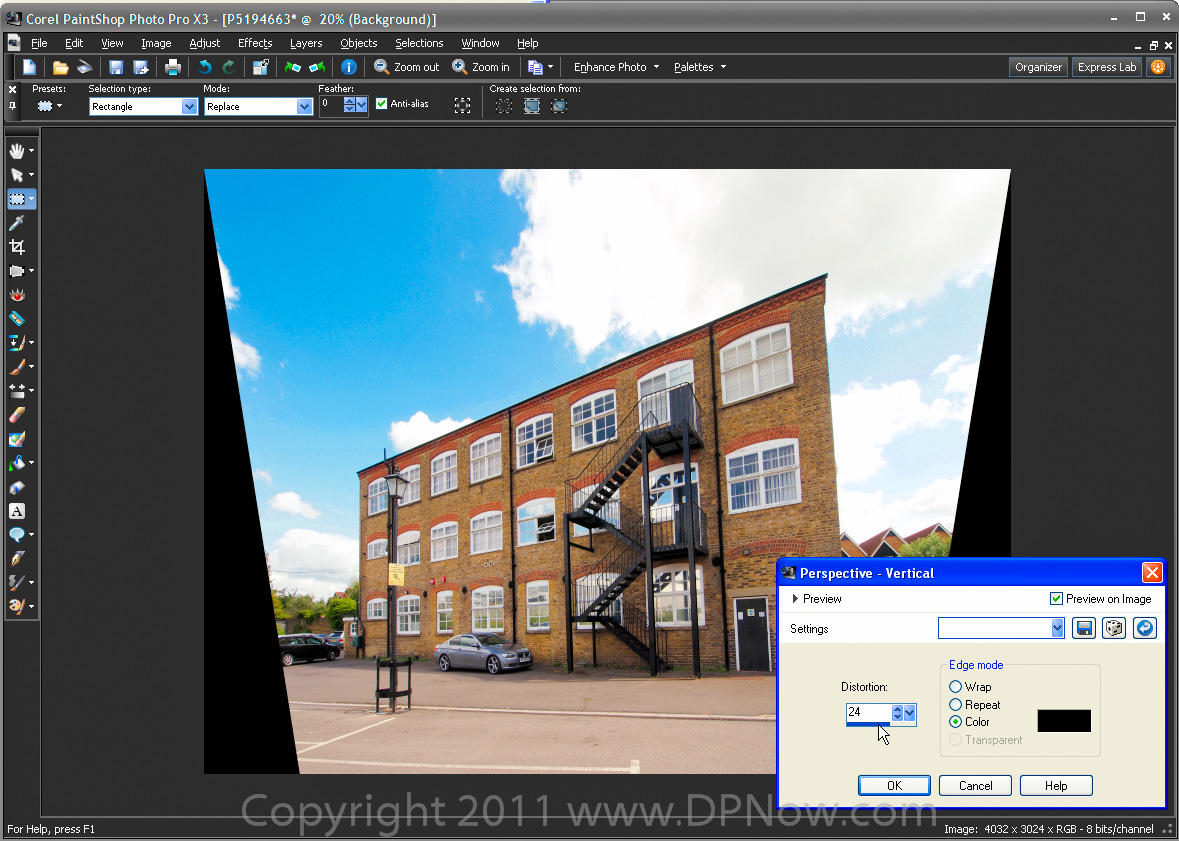Open the Settings presets dropdown

click(x=1058, y=628)
